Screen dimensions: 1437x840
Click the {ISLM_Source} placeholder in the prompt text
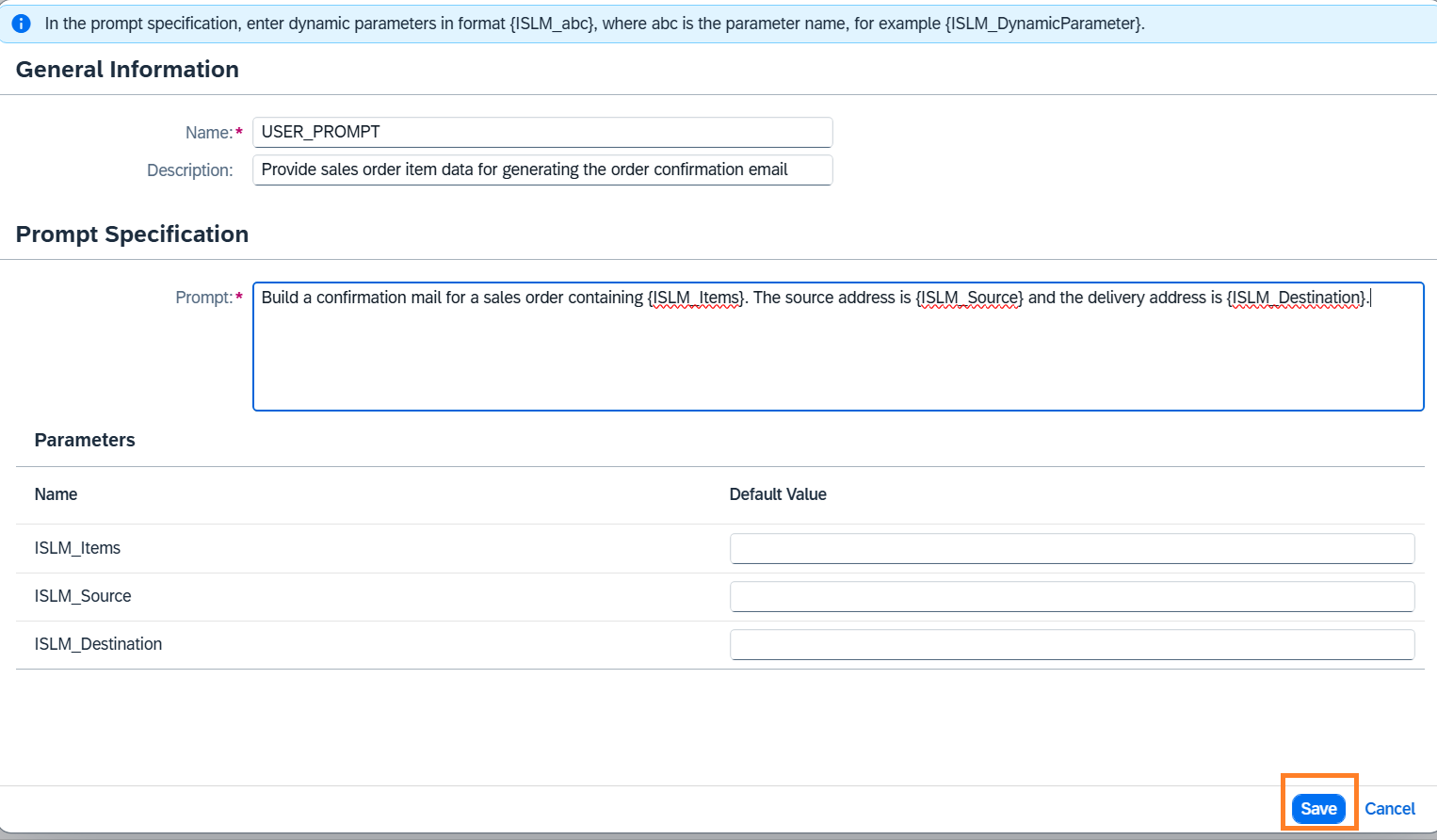pyautogui.click(x=969, y=298)
